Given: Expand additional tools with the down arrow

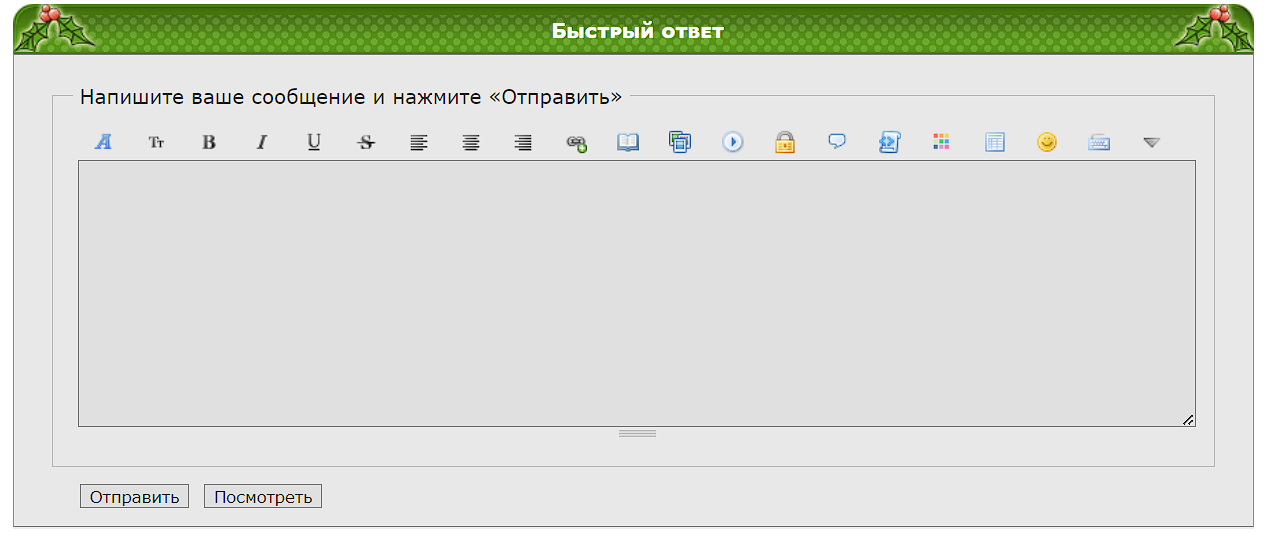Looking at the screenshot, I should pyautogui.click(x=1151, y=142).
